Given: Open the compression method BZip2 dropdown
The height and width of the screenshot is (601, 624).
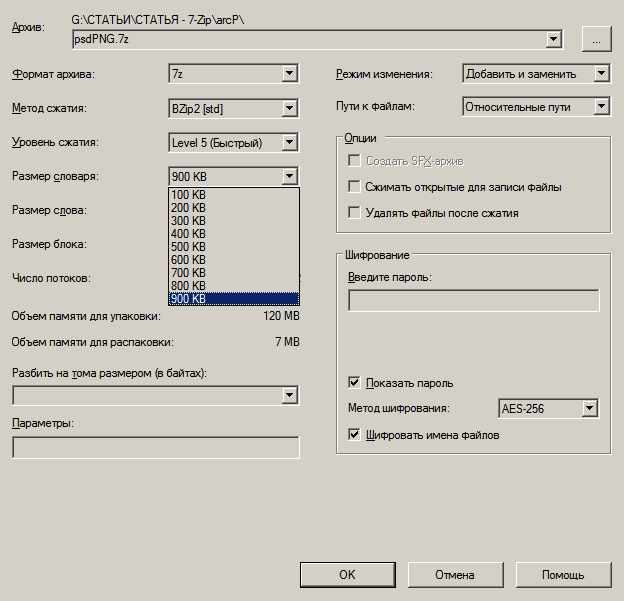Looking at the screenshot, I should pos(234,108).
